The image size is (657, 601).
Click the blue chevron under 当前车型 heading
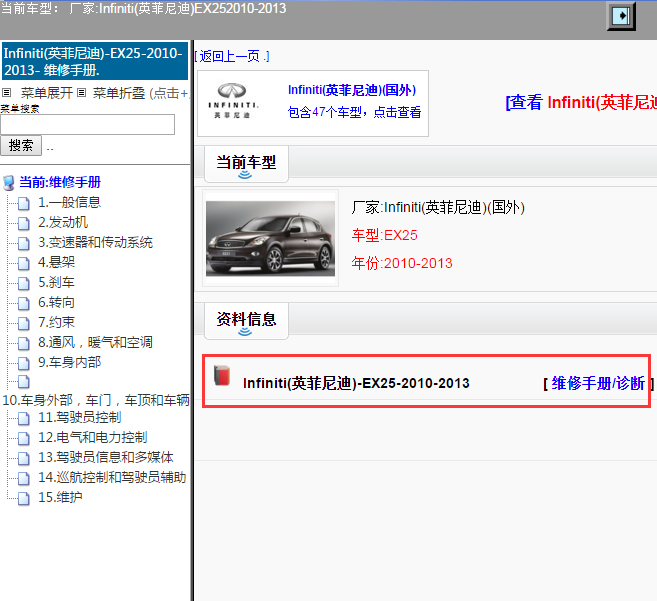[245, 175]
